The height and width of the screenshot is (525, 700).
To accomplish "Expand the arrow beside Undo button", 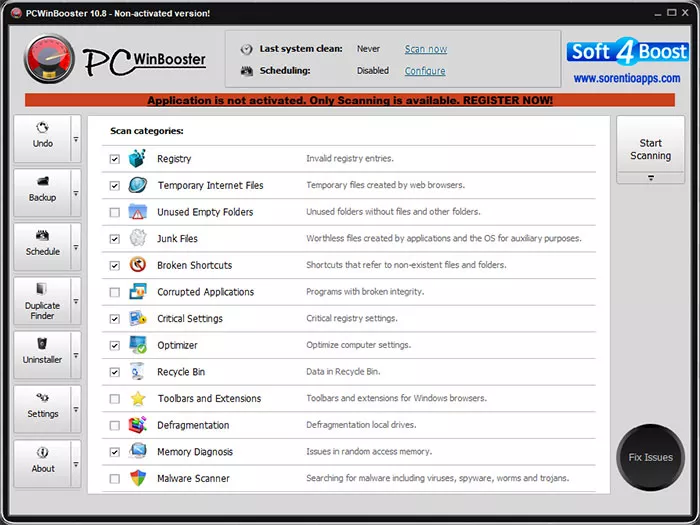I will (x=76, y=139).
